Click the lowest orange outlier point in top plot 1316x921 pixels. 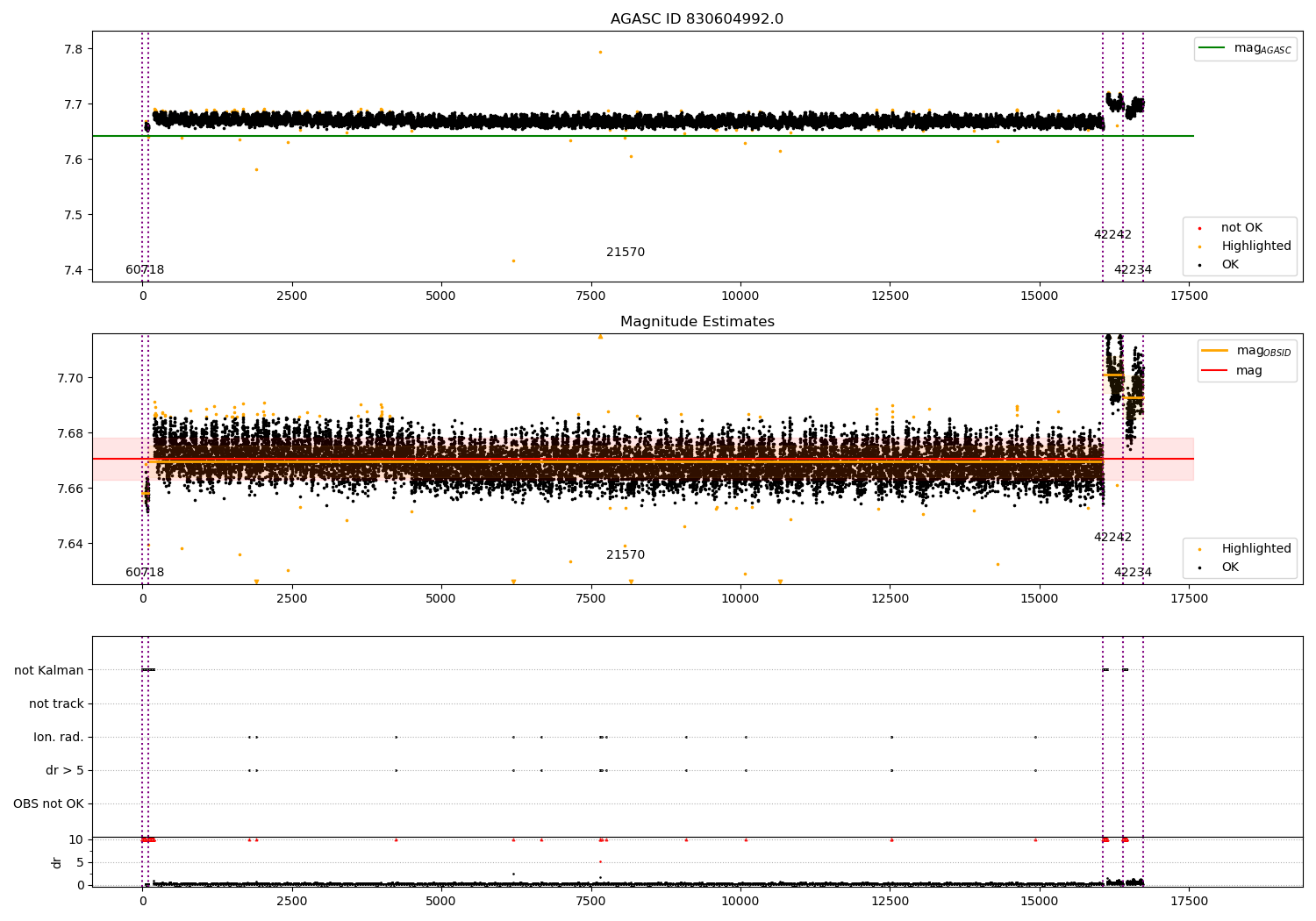513,261
